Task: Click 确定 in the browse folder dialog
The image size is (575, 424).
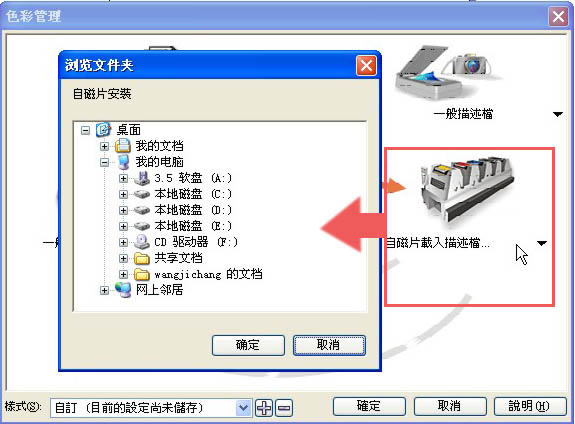Action: coord(248,345)
